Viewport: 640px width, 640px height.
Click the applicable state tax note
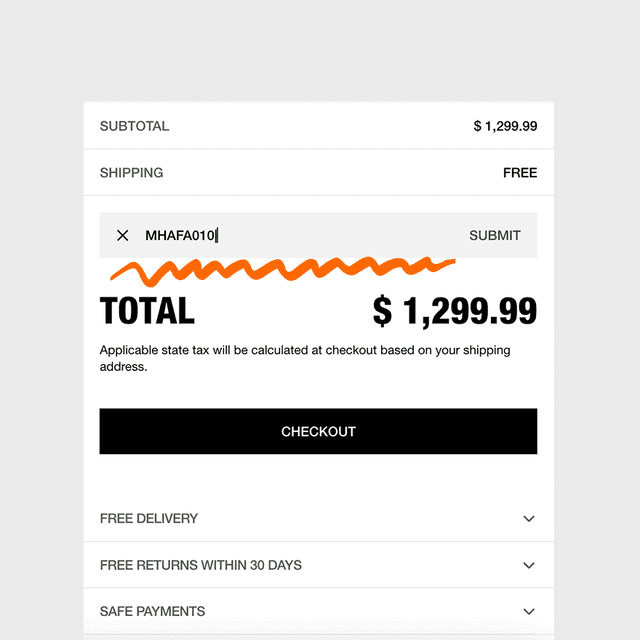pos(305,350)
